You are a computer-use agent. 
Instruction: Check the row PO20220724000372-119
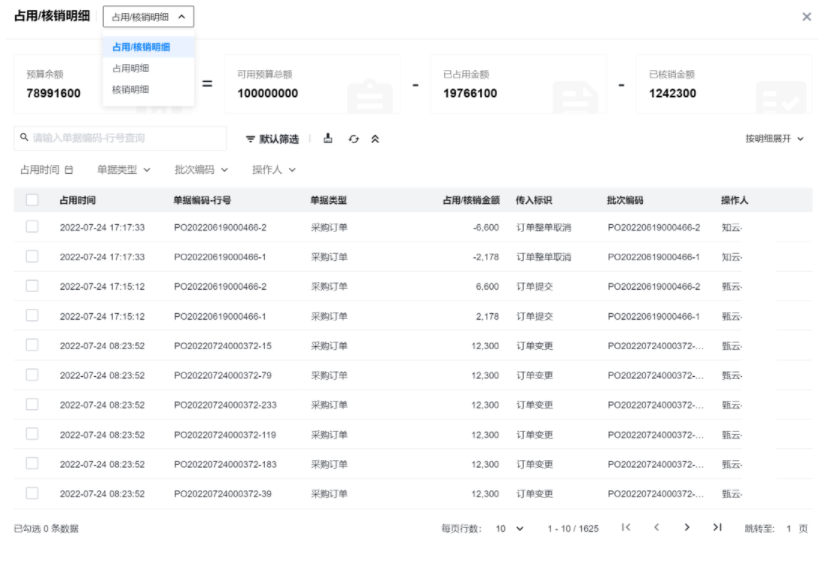pyautogui.click(x=32, y=434)
